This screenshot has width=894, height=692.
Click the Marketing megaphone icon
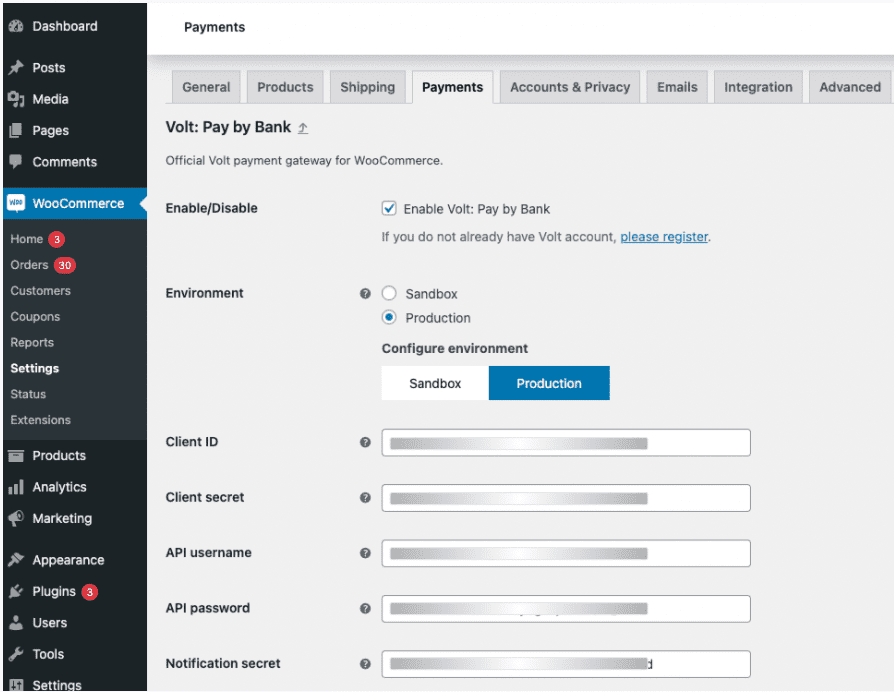click(16, 518)
